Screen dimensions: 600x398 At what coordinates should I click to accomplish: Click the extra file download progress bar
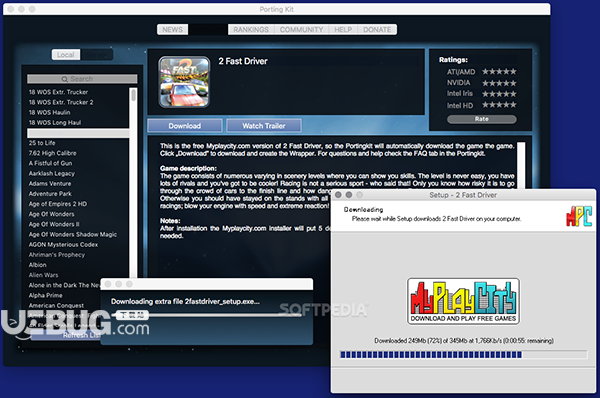pos(207,315)
